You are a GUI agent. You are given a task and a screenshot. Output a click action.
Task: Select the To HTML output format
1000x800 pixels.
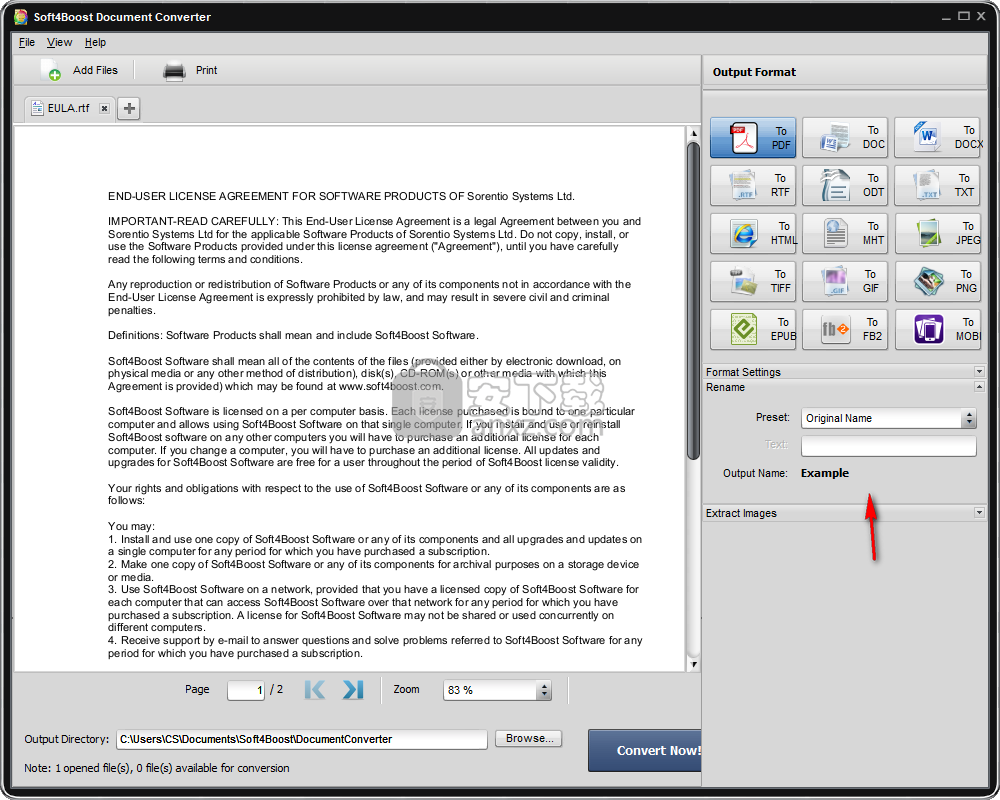pyautogui.click(x=753, y=233)
